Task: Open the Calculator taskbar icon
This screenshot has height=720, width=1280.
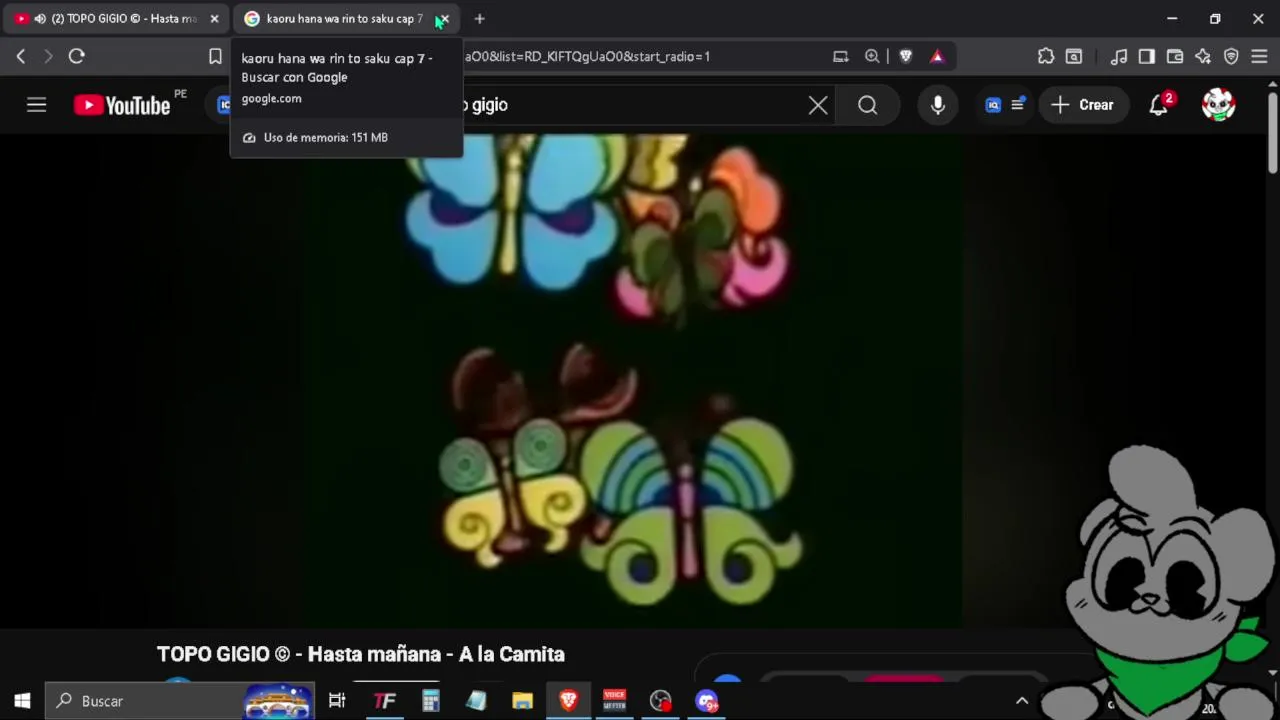Action: click(431, 701)
